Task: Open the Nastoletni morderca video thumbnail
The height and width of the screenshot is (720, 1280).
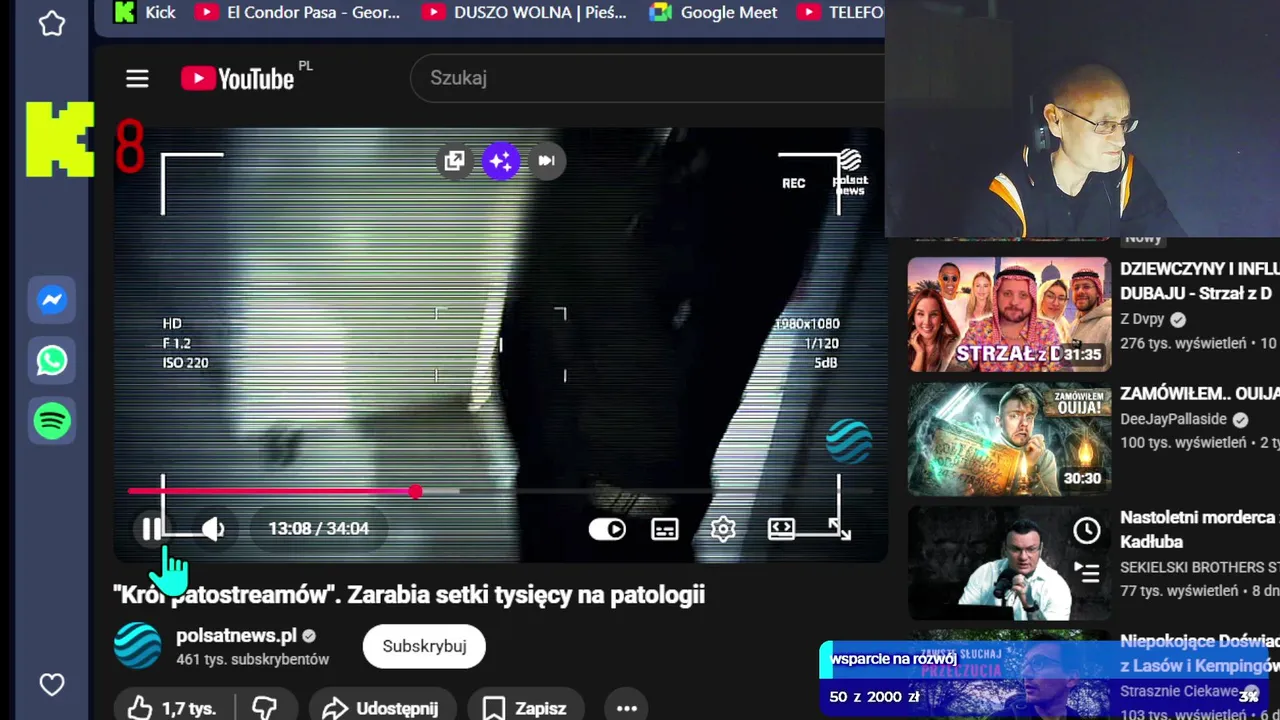Action: point(1009,563)
